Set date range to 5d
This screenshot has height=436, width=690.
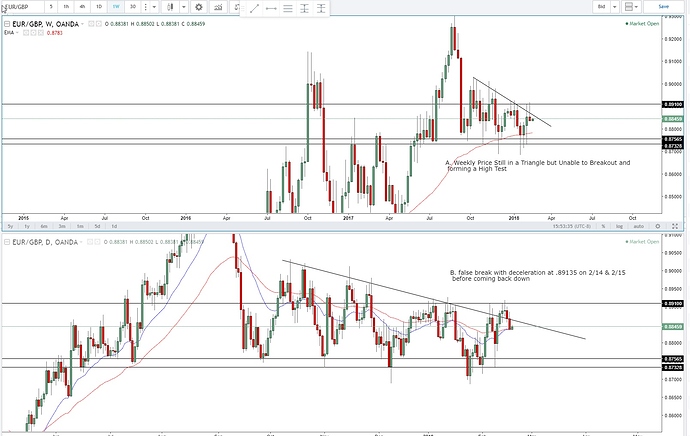(x=97, y=226)
